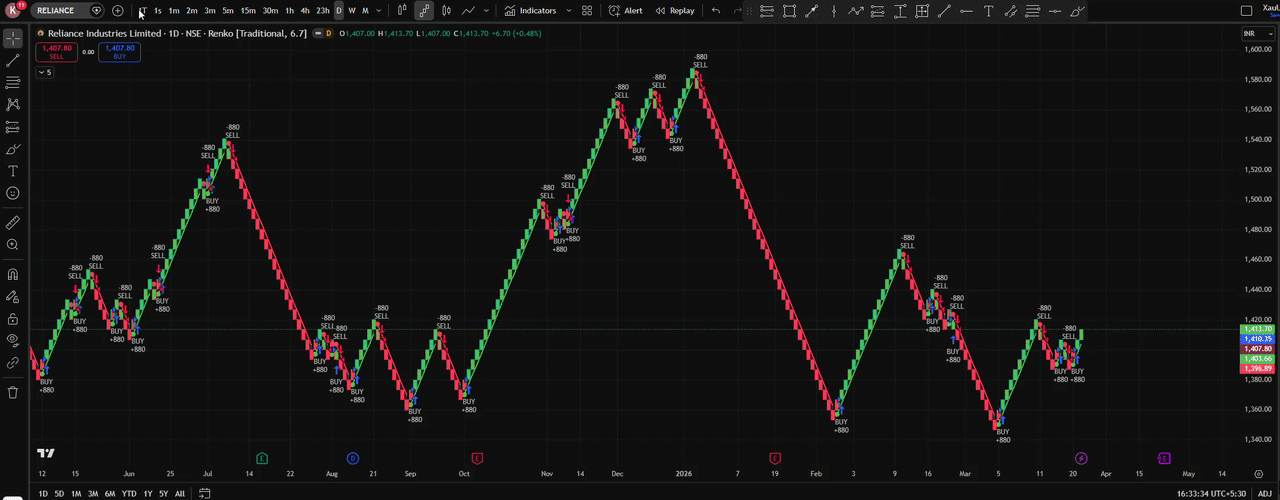Screen dimensions: 1280x500
Task: Select the 15m timeframe
Action: pos(248,11)
